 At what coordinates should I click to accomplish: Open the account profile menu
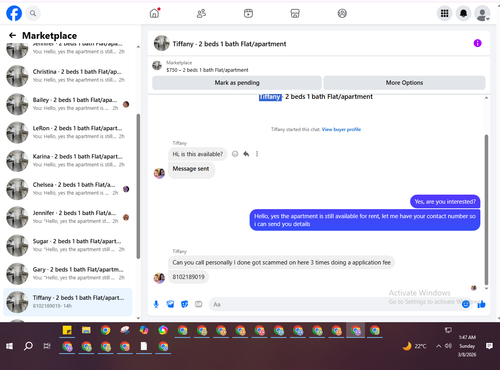tap(482, 13)
